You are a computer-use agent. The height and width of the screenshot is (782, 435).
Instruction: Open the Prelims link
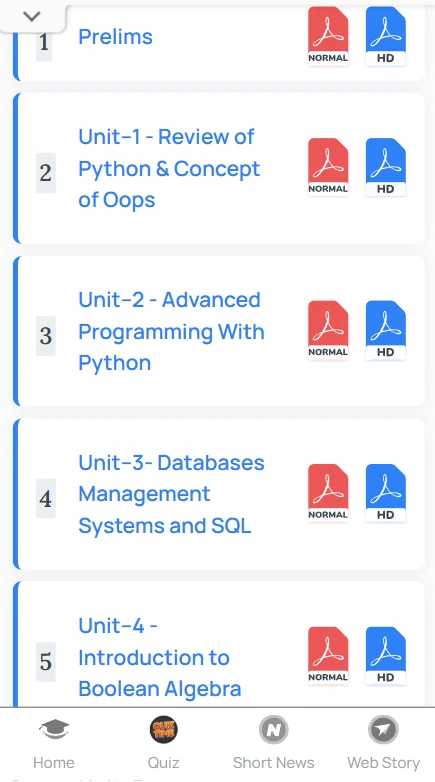[115, 37]
